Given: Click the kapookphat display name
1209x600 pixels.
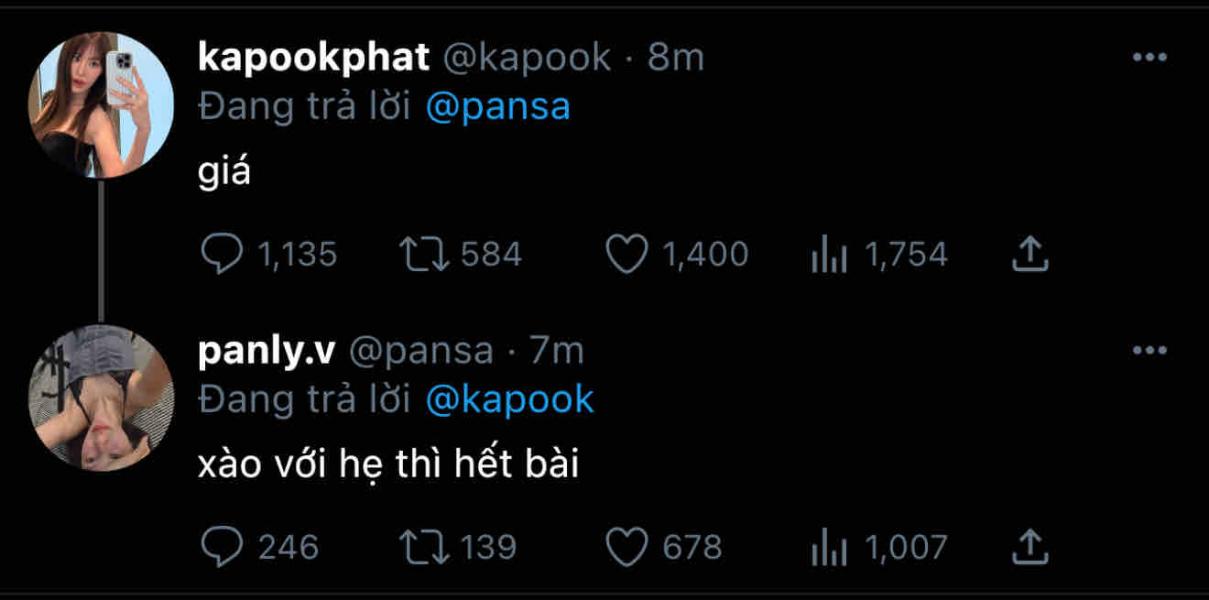Looking at the screenshot, I should [314, 58].
